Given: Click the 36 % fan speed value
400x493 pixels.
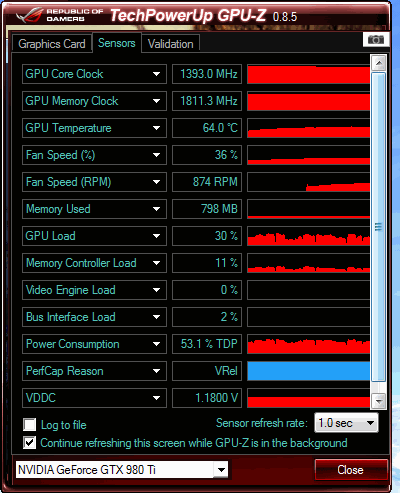Looking at the screenshot, I should (x=207, y=155).
